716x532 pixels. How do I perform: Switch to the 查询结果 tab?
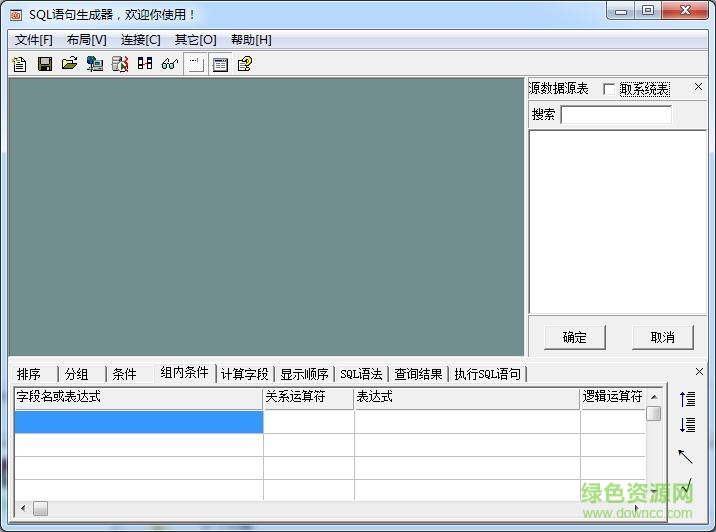(x=418, y=374)
